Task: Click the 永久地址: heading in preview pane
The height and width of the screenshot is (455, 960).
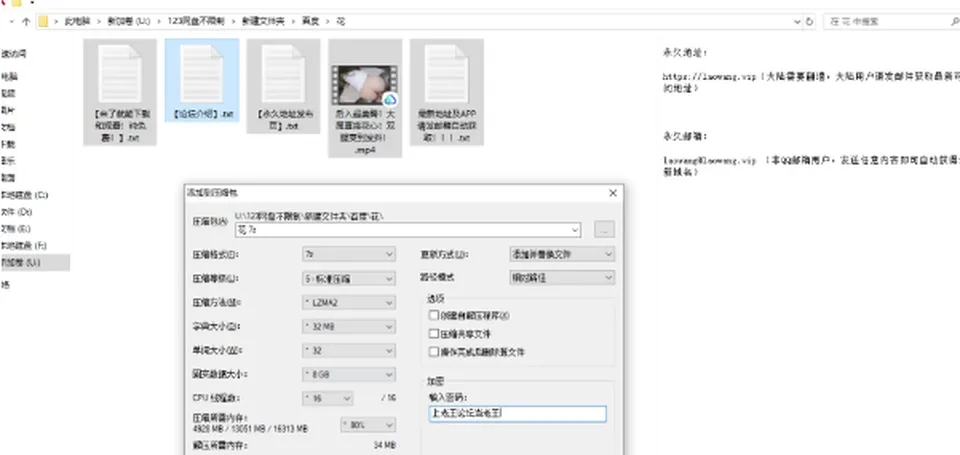Action: click(686, 53)
